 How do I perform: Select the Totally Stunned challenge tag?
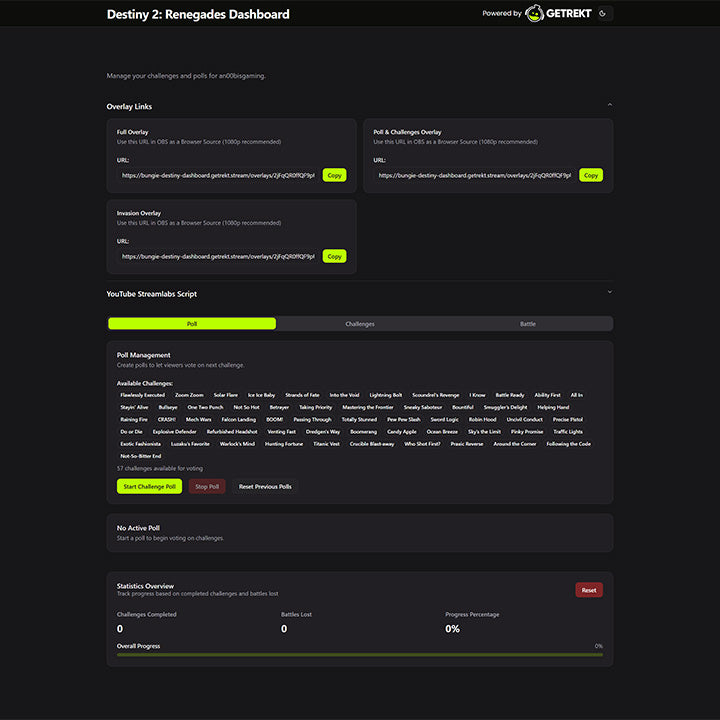[x=359, y=419]
